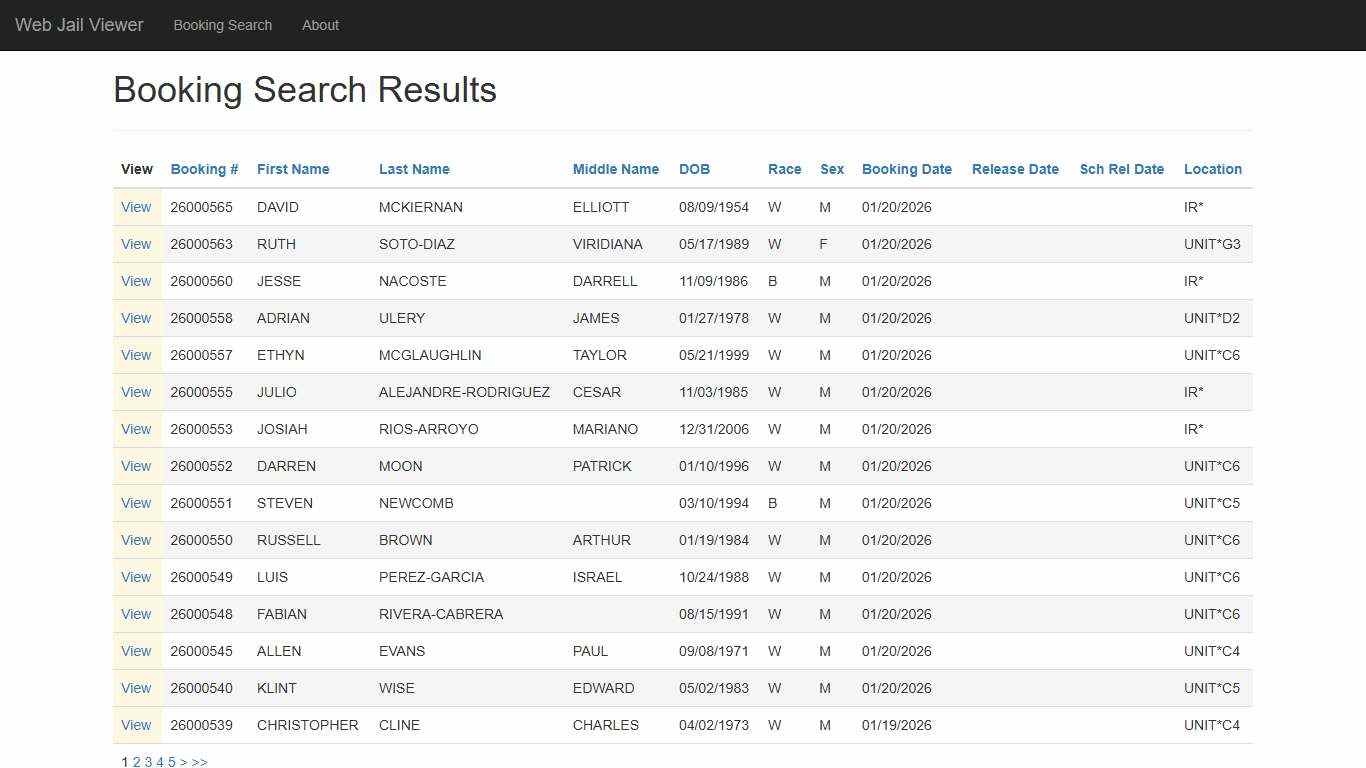The height and width of the screenshot is (768, 1366).
Task: Sort results by Middle Name
Action: pos(615,169)
